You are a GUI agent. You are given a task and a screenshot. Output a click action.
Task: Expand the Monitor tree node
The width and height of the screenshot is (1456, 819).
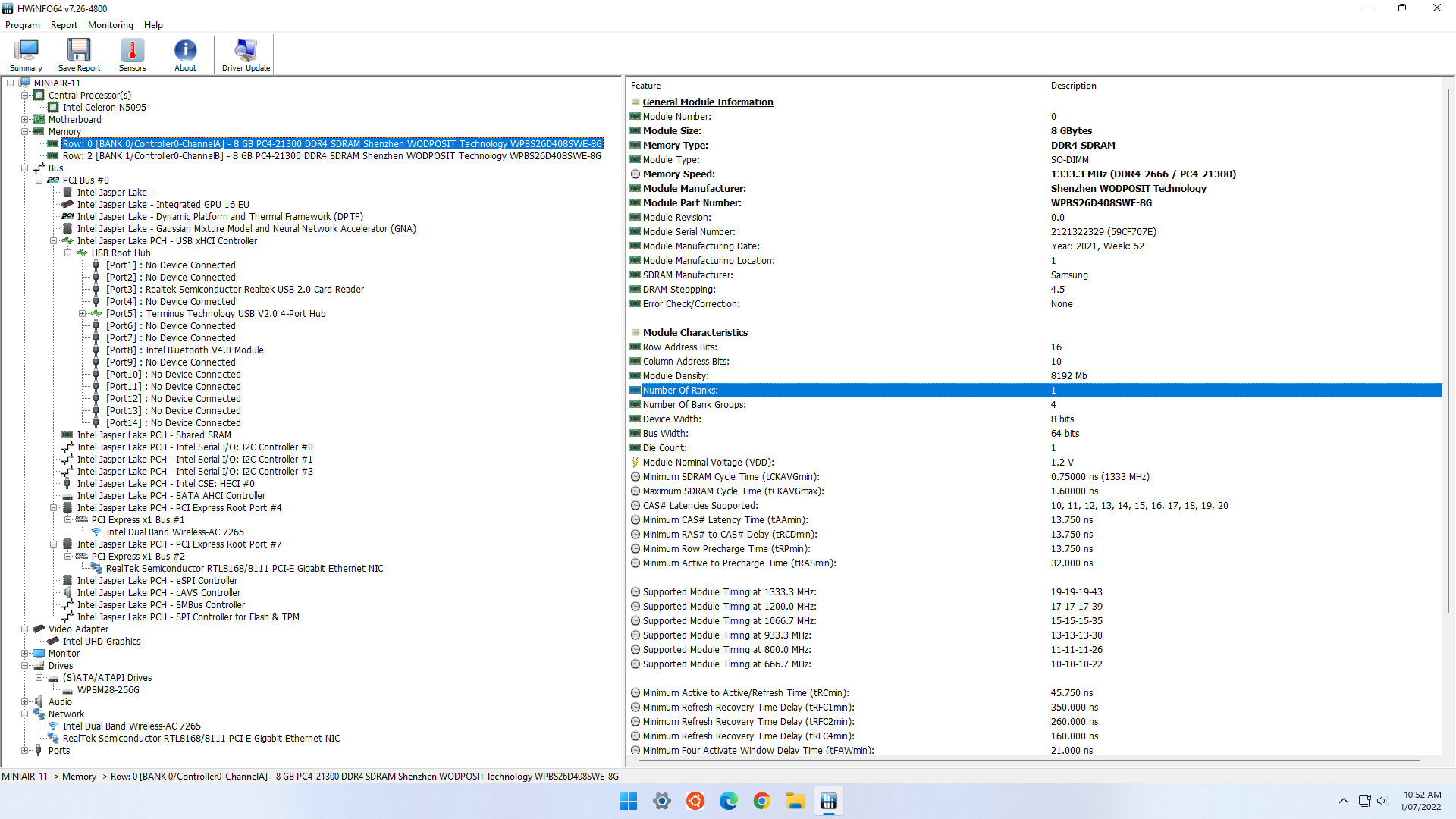[x=25, y=654]
